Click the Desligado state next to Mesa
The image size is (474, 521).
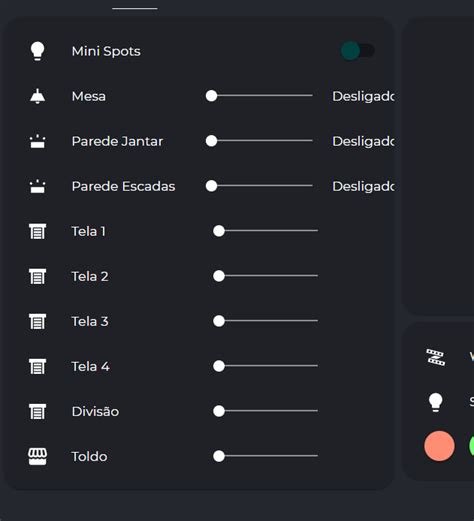(x=363, y=97)
